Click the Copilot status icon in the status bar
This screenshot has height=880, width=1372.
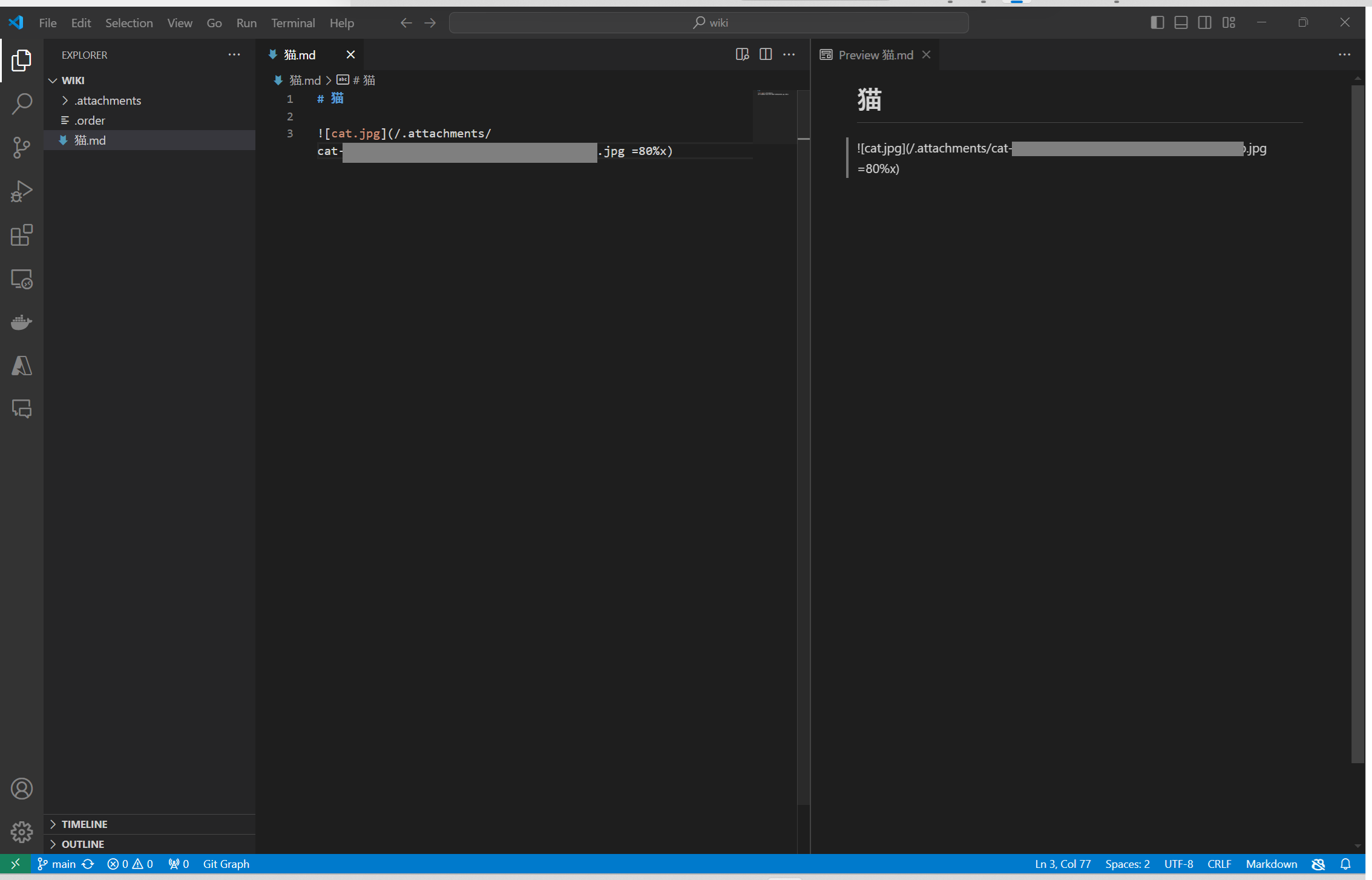(1319, 864)
